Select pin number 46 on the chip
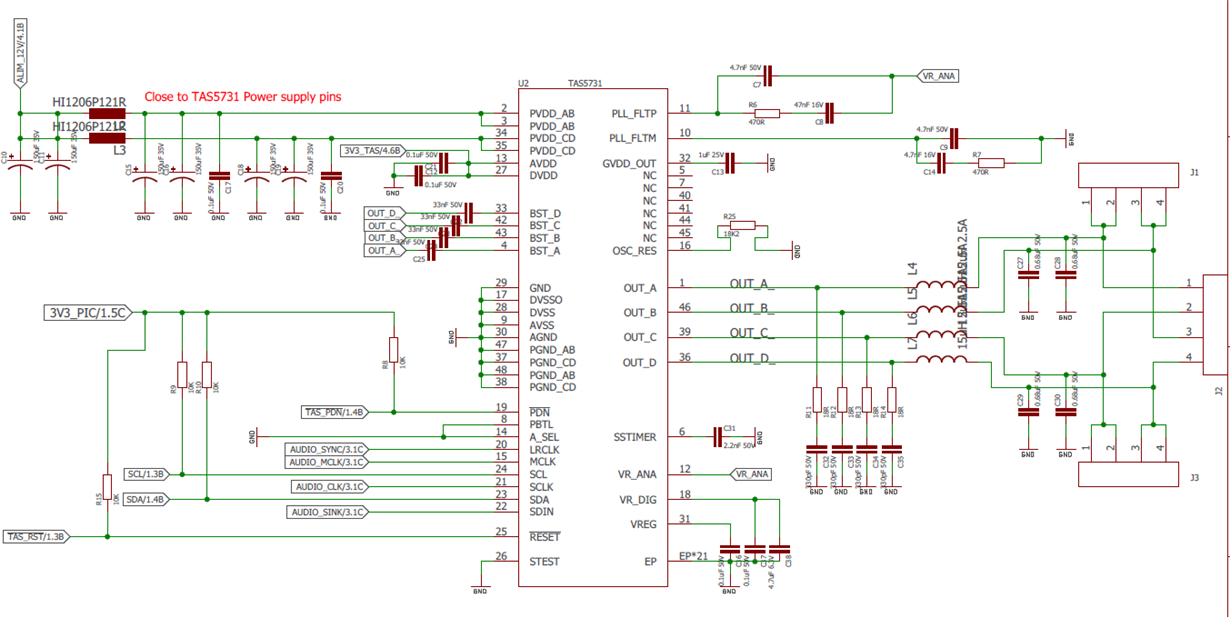 click(685, 307)
